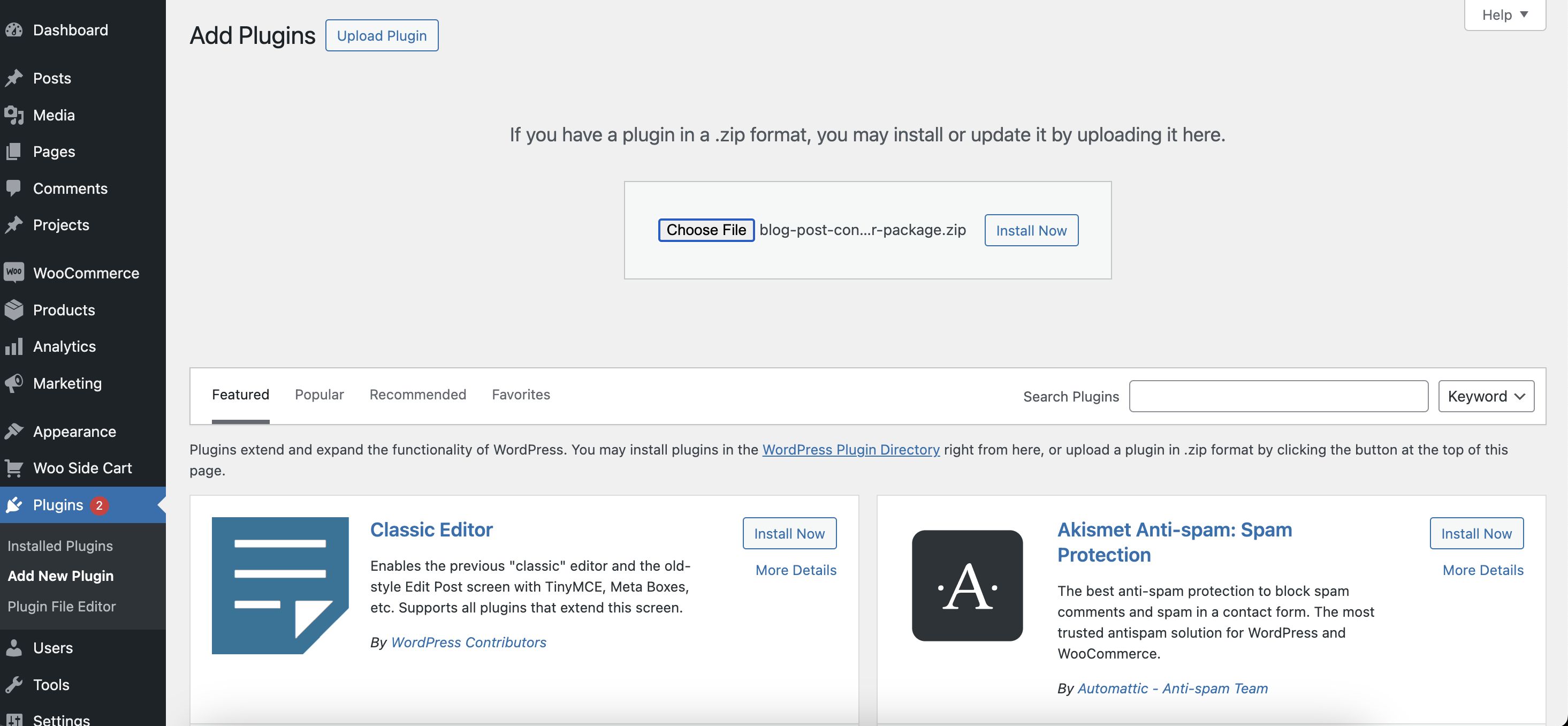Click the Tools wrench icon

click(x=13, y=685)
